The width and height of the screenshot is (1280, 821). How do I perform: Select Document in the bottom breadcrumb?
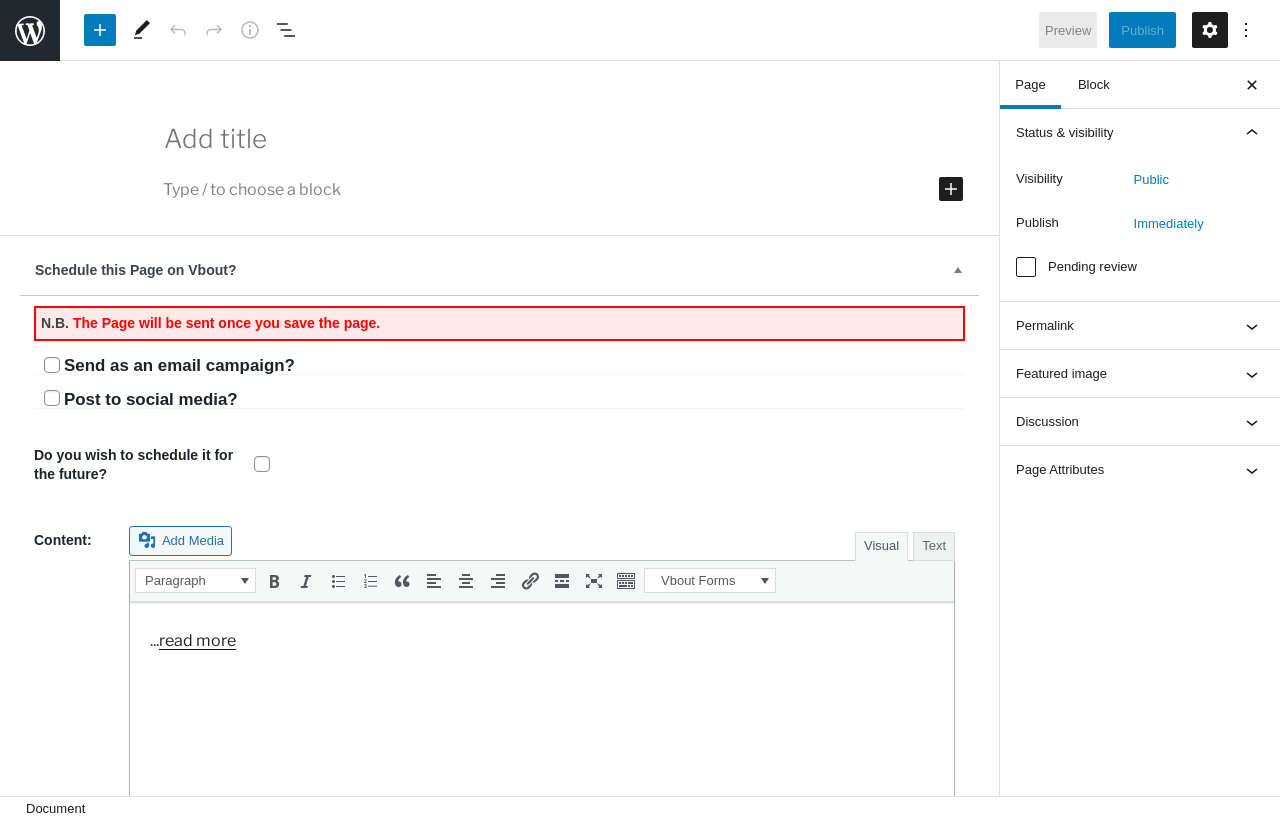(x=56, y=809)
